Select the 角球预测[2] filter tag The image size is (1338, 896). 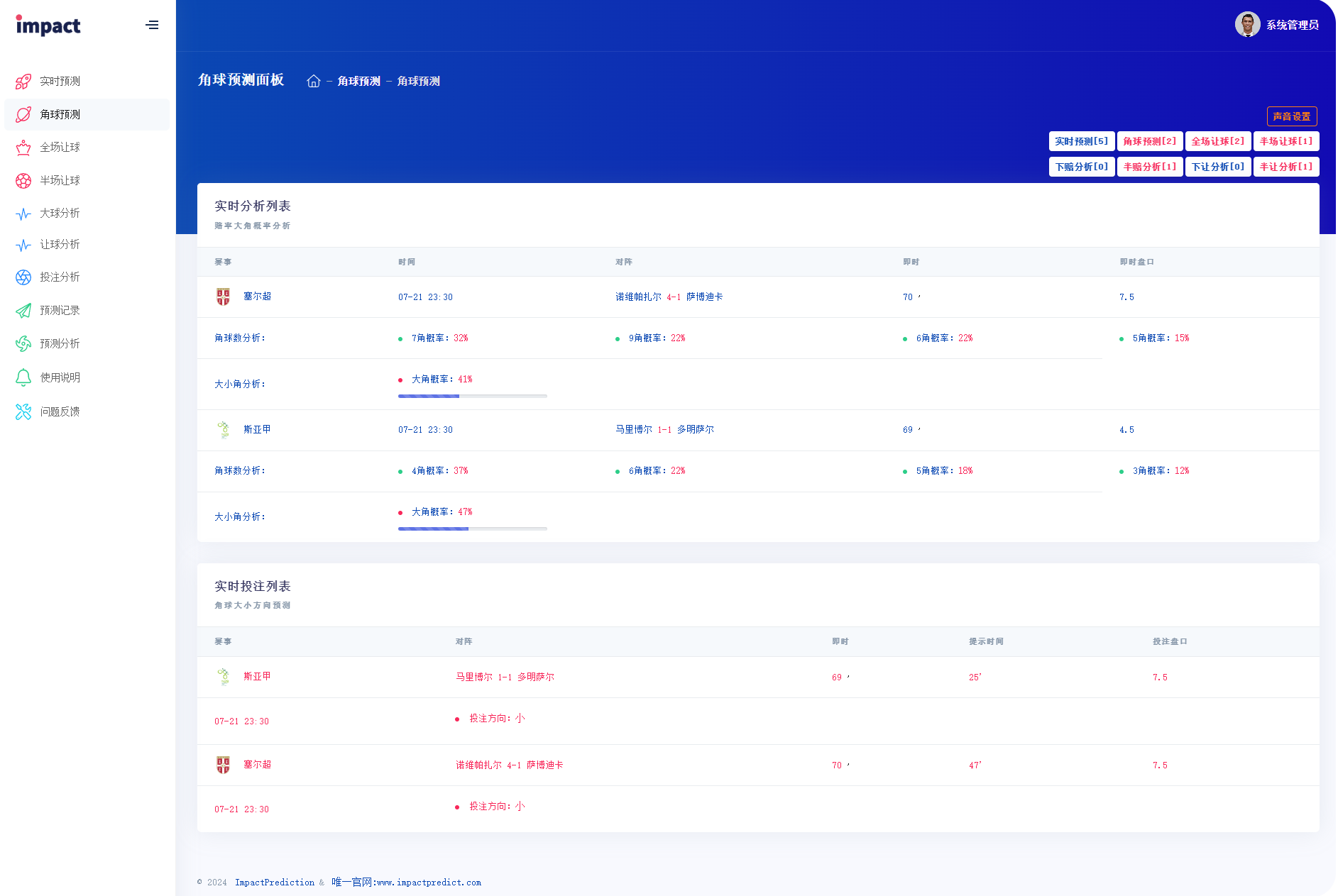(x=1149, y=141)
